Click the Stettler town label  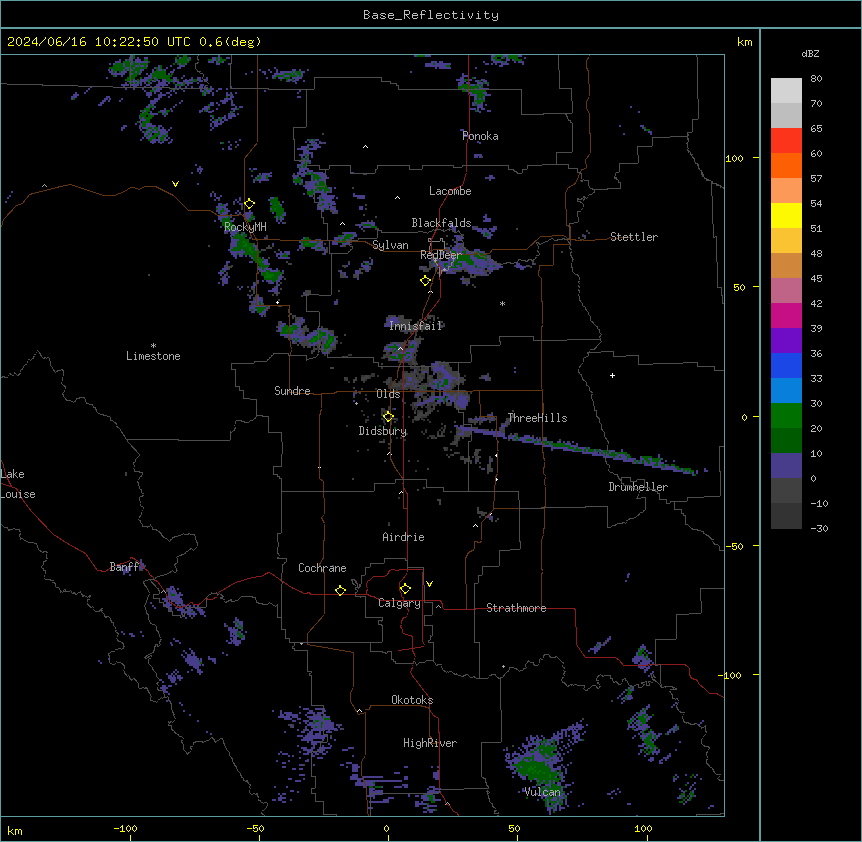click(634, 237)
